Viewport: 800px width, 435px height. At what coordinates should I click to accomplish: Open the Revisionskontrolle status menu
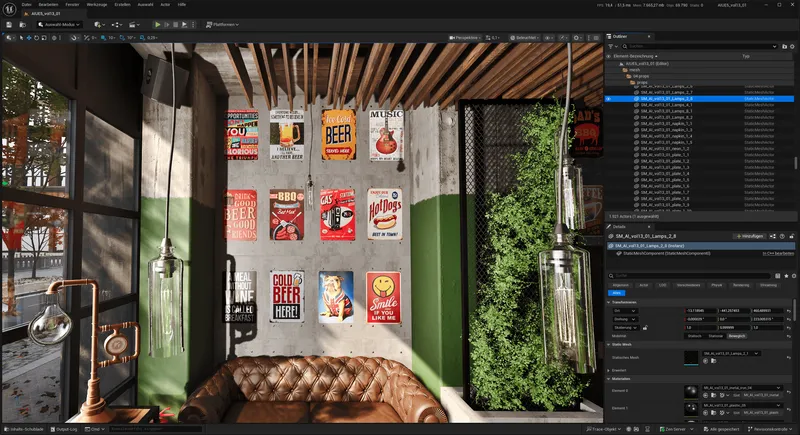(x=770, y=429)
